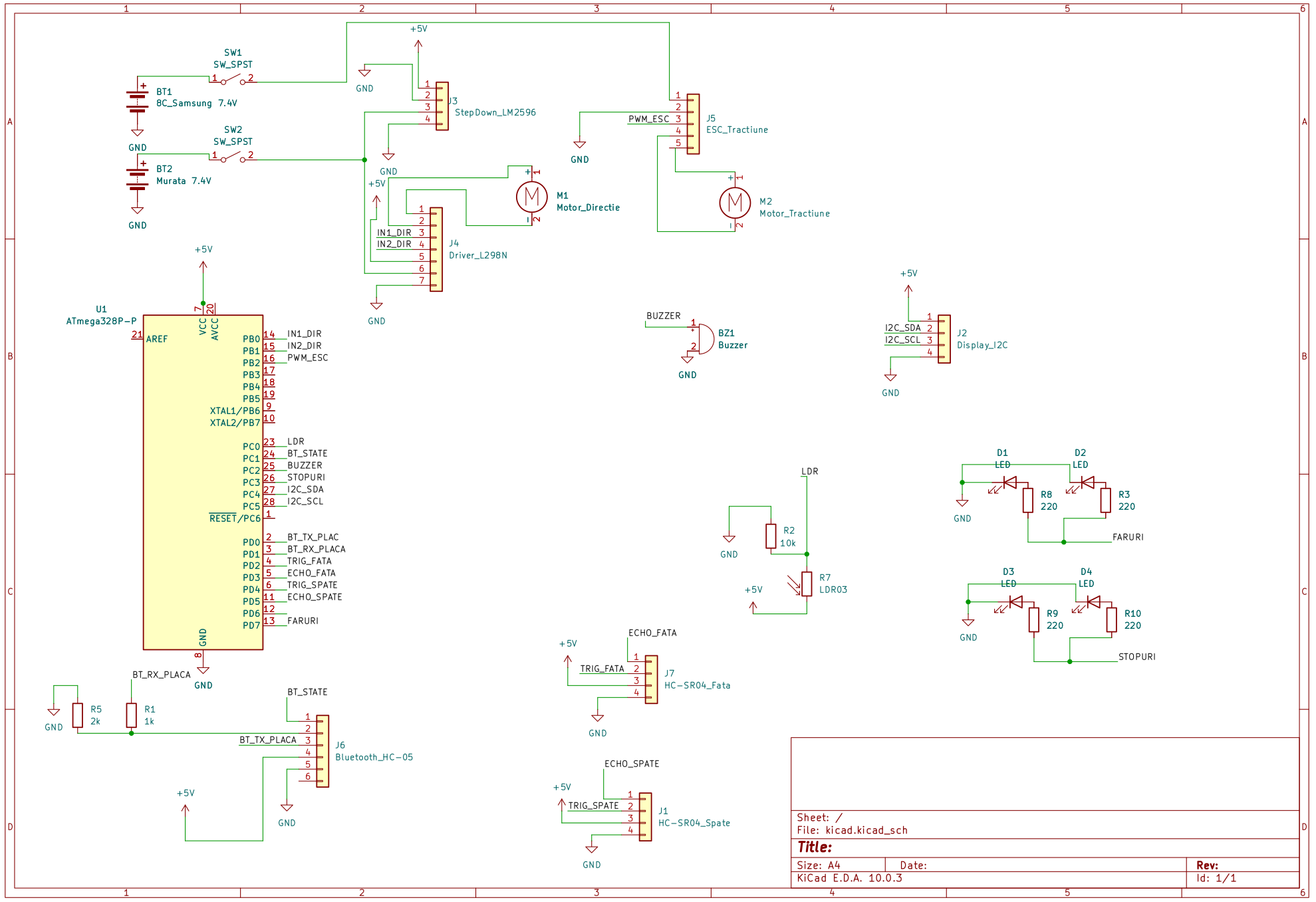Viewport: 1316px width, 902px height.
Task: Select the R3 220 resistor symbol
Action: [1106, 501]
